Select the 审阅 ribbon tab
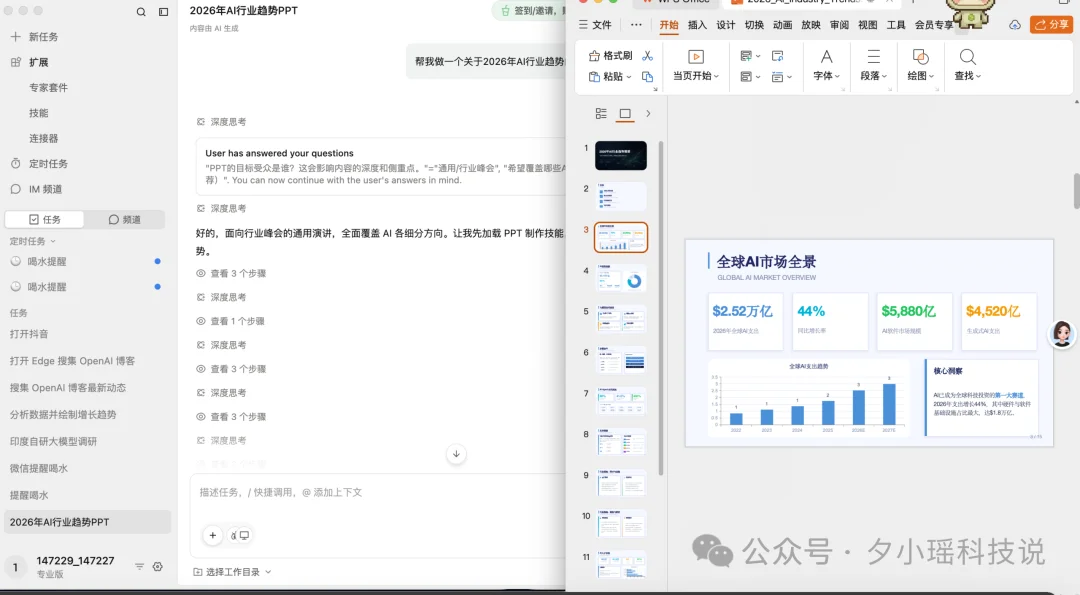This screenshot has width=1080, height=595. (839, 25)
